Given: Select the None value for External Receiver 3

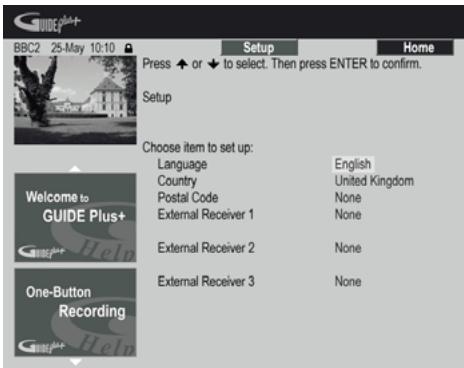Looking at the screenshot, I should (x=348, y=281).
